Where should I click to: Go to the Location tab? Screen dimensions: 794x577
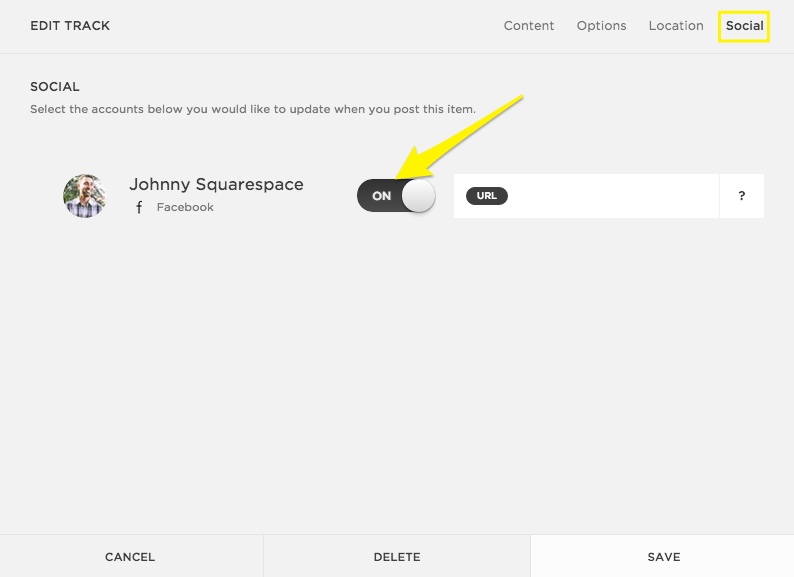[676, 26]
